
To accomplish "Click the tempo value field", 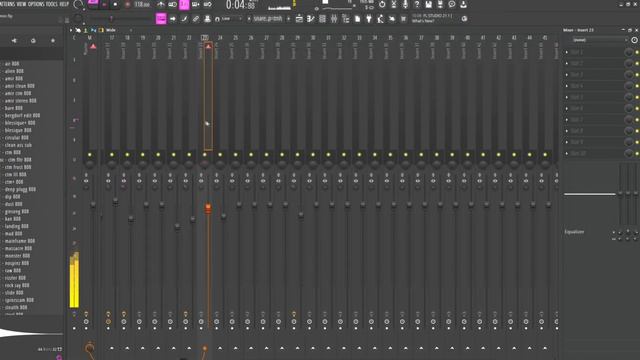I will point(142,4).
